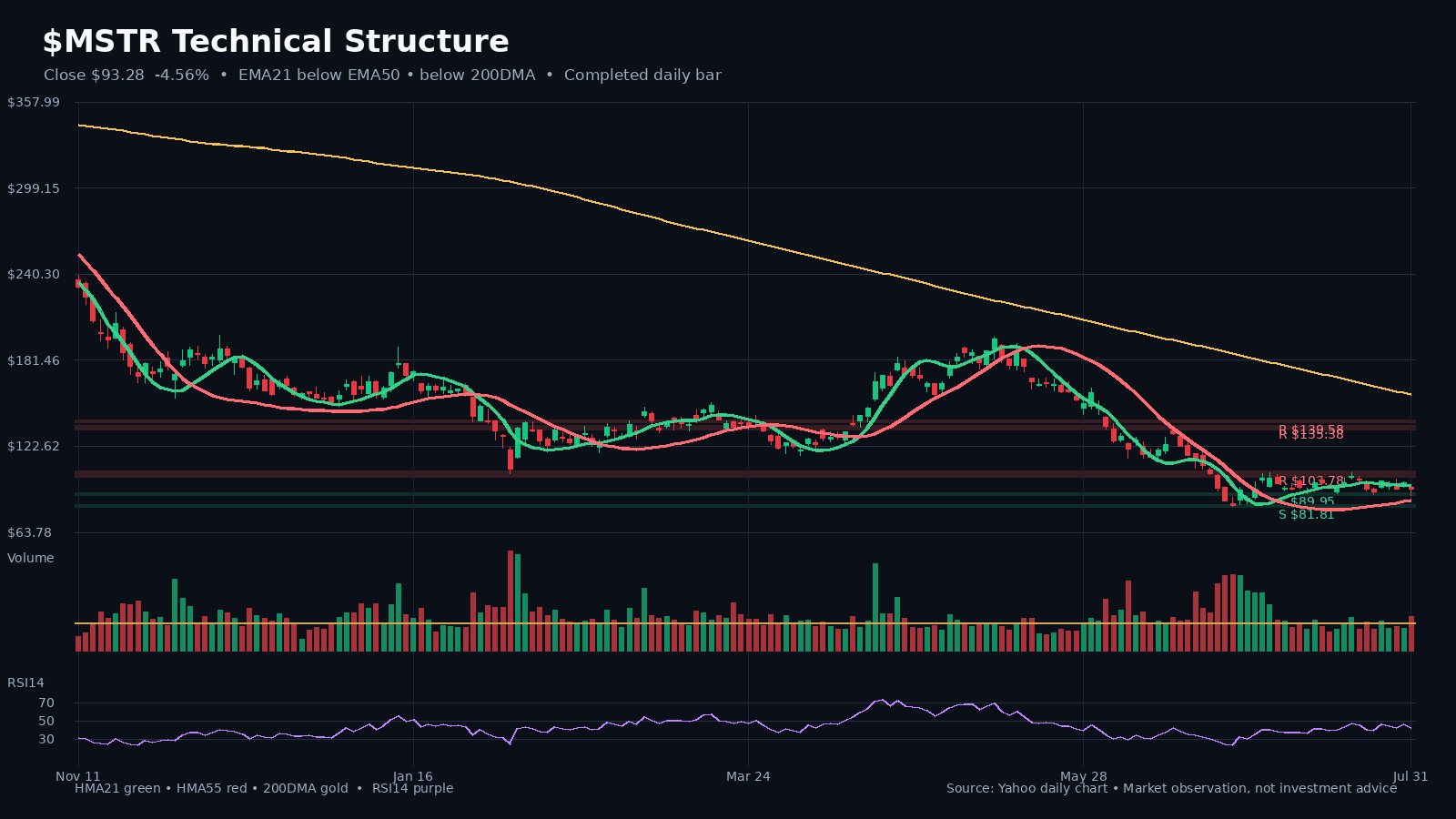
Task: Select the "$299.15" price axis label
Action: point(34,188)
